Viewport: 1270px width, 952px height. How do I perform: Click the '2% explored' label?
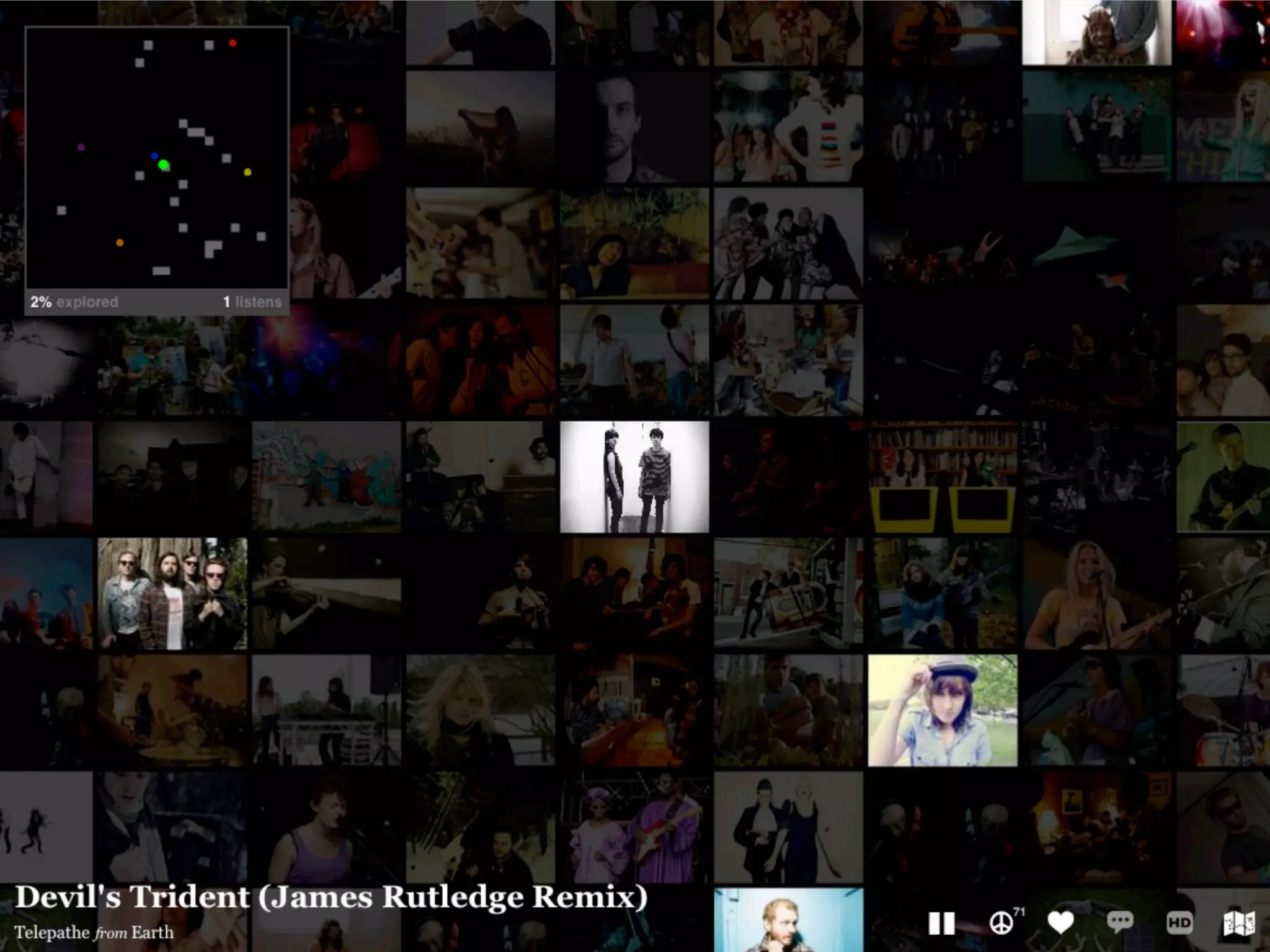(74, 302)
